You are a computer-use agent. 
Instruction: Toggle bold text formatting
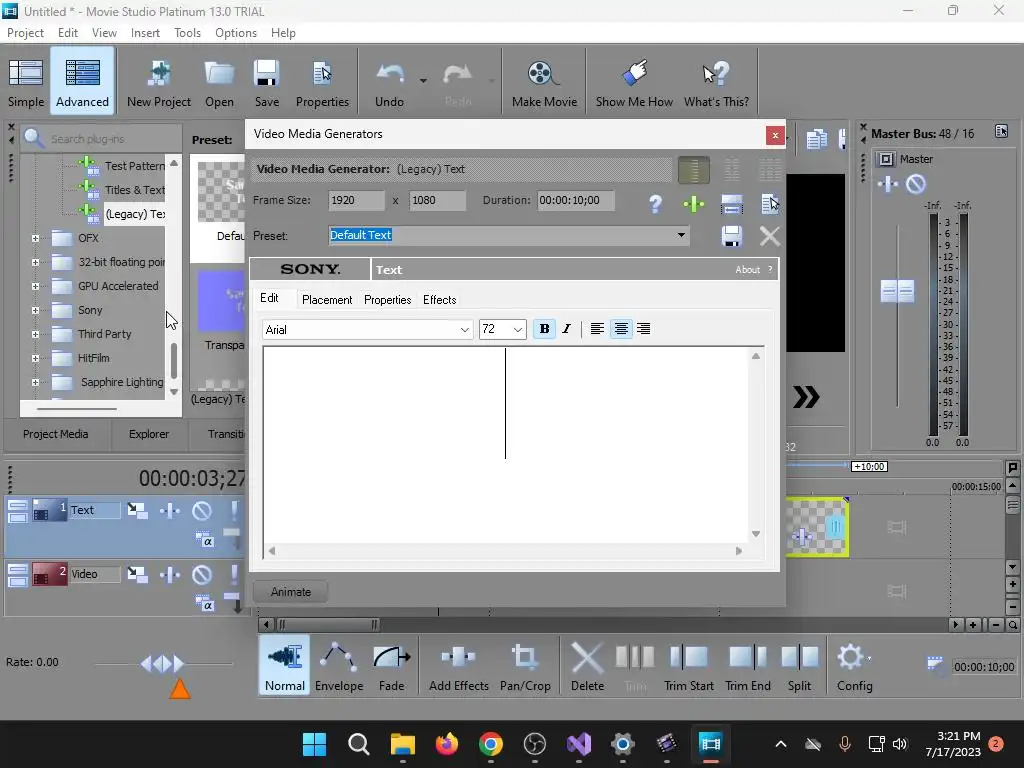[544, 329]
